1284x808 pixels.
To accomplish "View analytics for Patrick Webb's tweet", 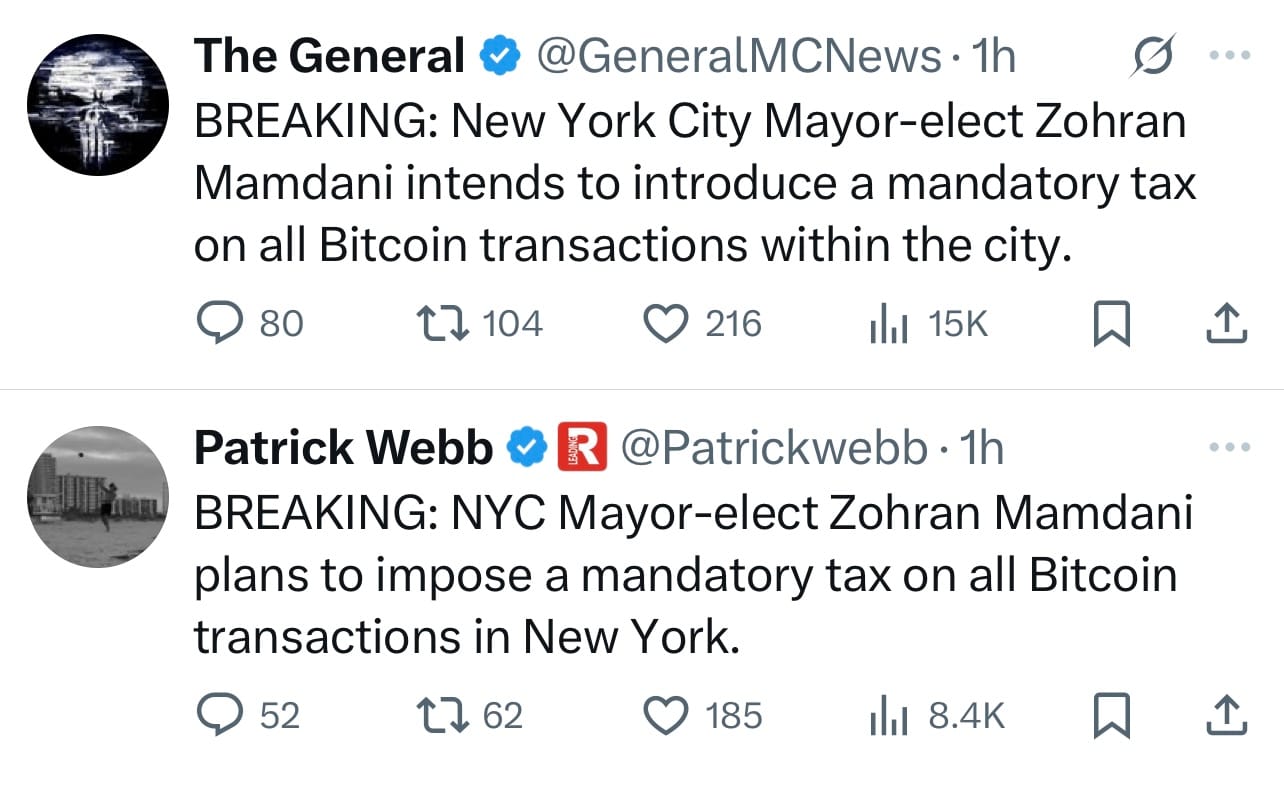I will 886,715.
